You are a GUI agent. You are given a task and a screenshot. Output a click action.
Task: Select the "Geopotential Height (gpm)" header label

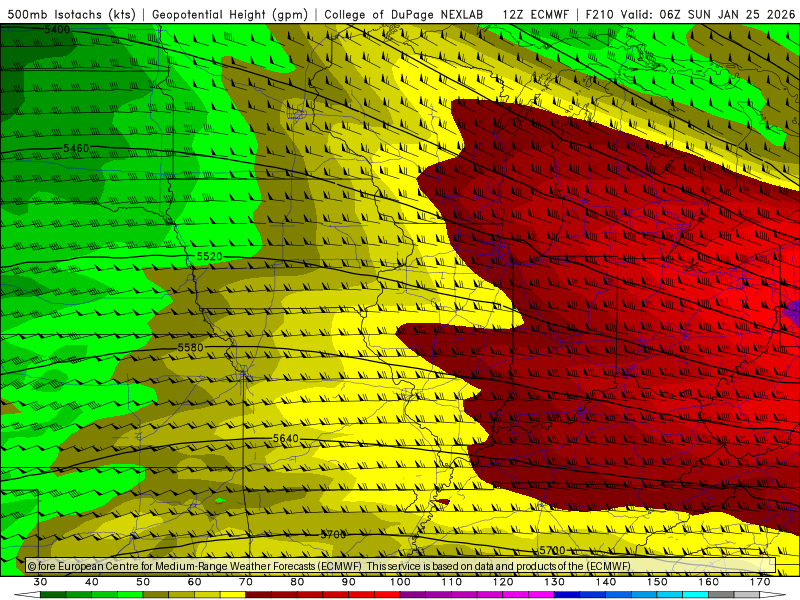(x=230, y=14)
